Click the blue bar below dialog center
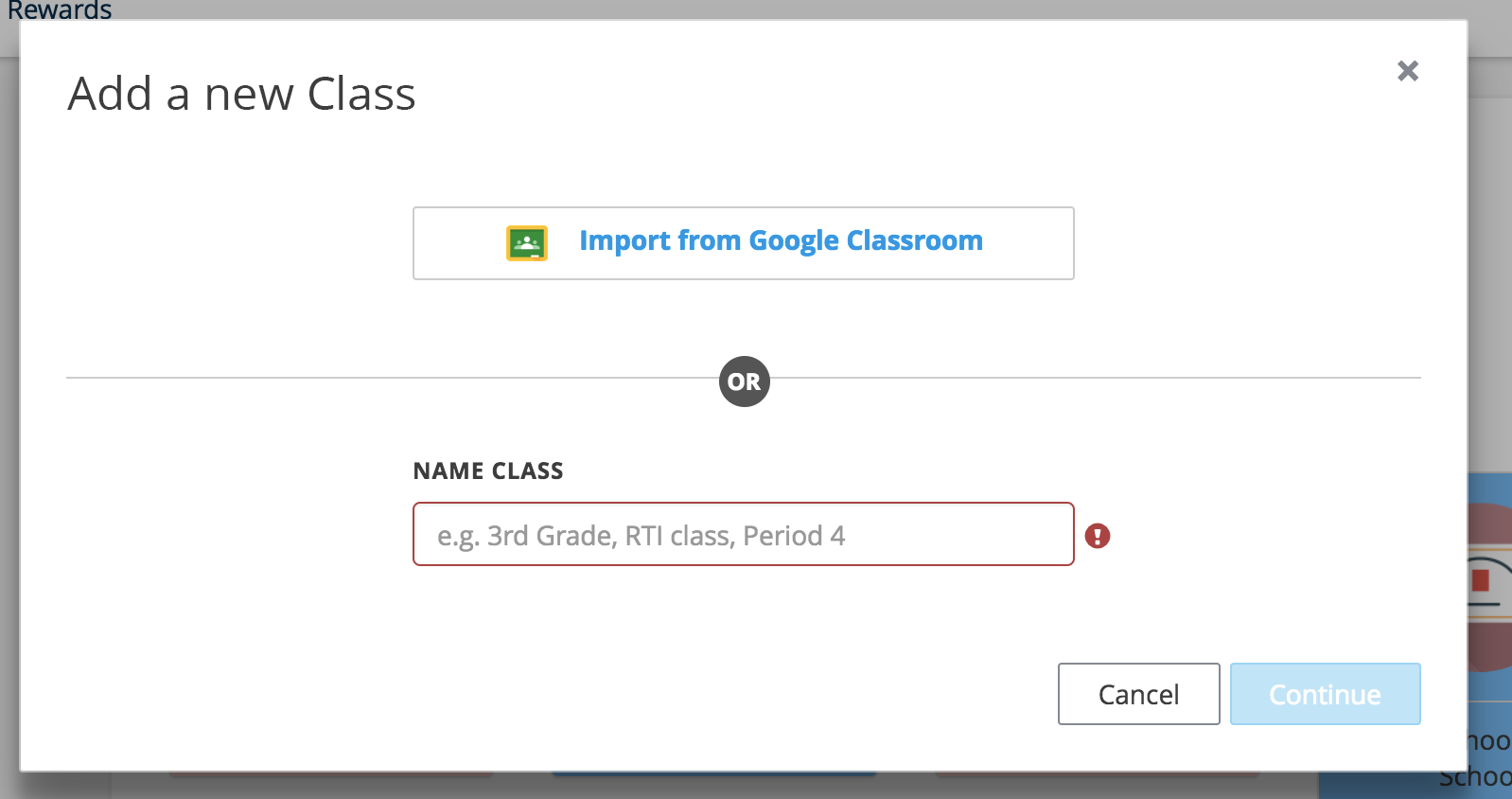Screen dimensions: 1512x799 [714, 774]
